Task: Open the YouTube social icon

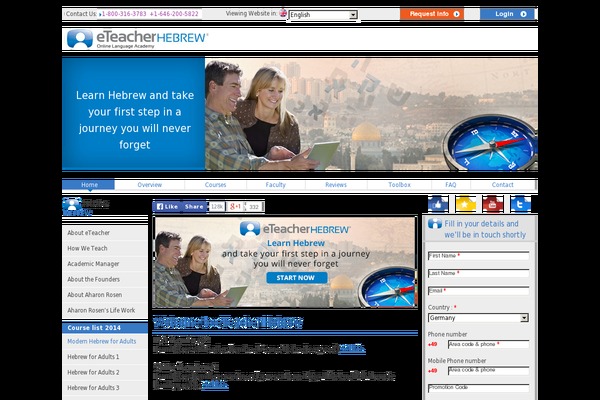Action: [x=493, y=204]
